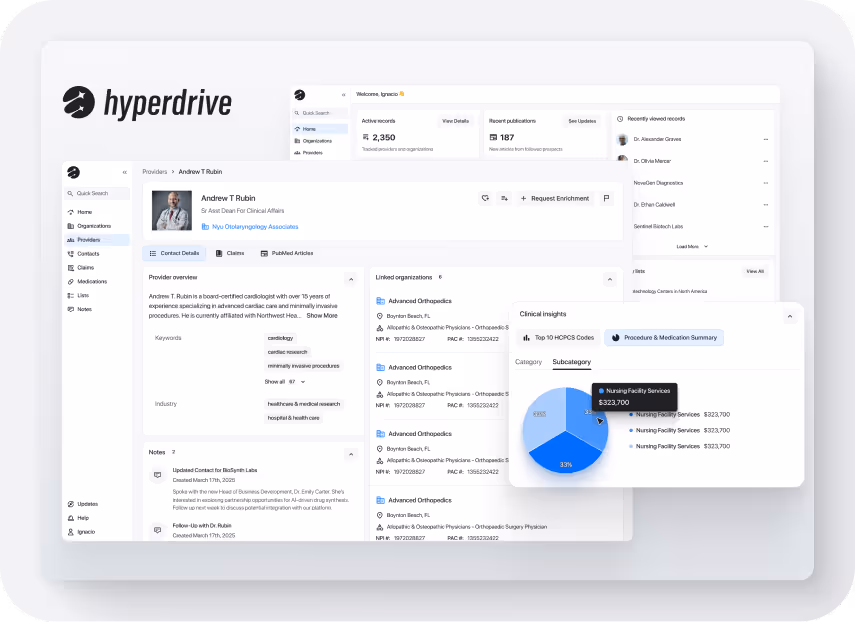Select the Top 10 HCPCS Codes view
This screenshot has height=622, width=855.
click(558, 338)
